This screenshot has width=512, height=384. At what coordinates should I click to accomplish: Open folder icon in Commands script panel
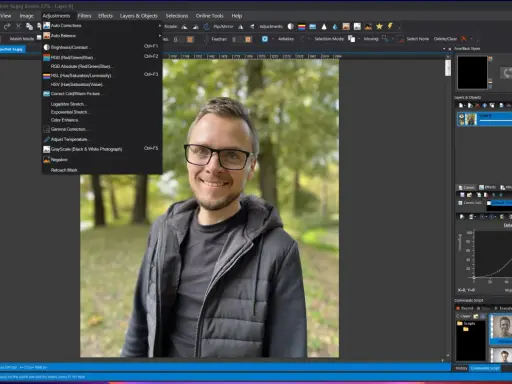pos(476,316)
